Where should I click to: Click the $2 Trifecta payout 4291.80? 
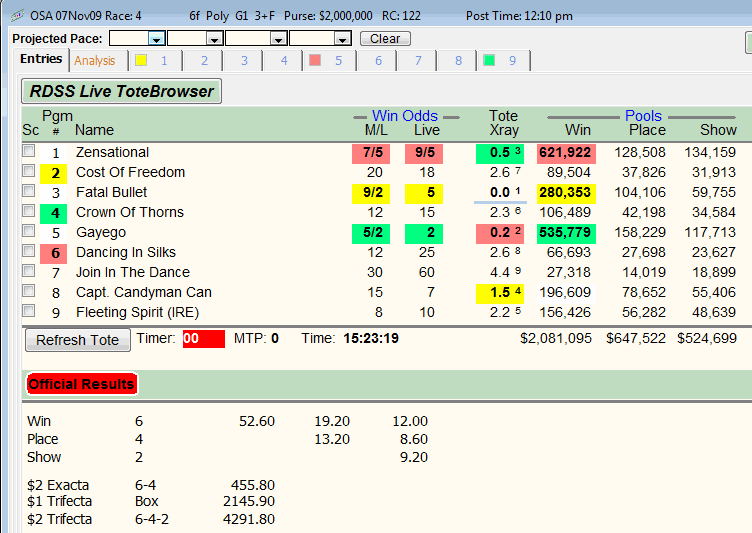tap(249, 519)
